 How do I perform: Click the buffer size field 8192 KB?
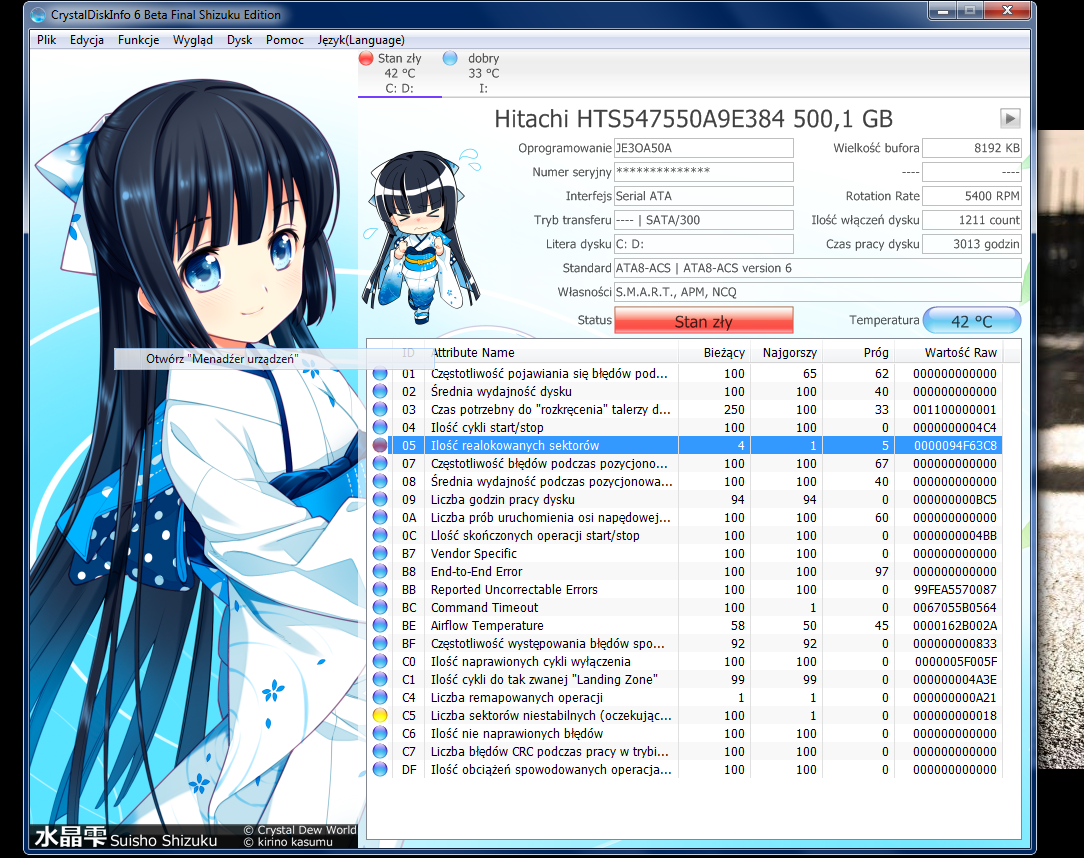pos(972,148)
